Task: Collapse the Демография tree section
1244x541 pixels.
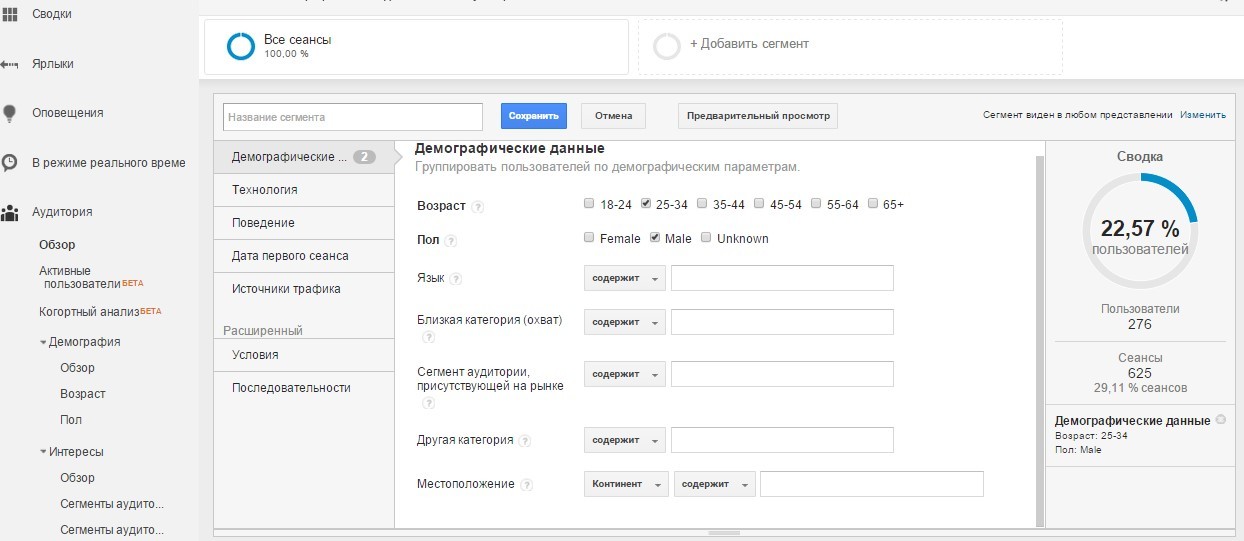Action: click(43, 342)
